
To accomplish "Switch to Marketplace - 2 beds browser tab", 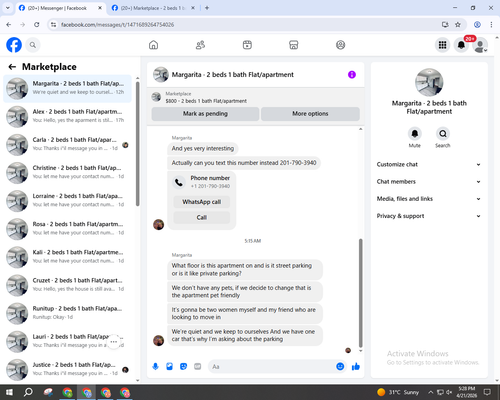I will [x=153, y=8].
